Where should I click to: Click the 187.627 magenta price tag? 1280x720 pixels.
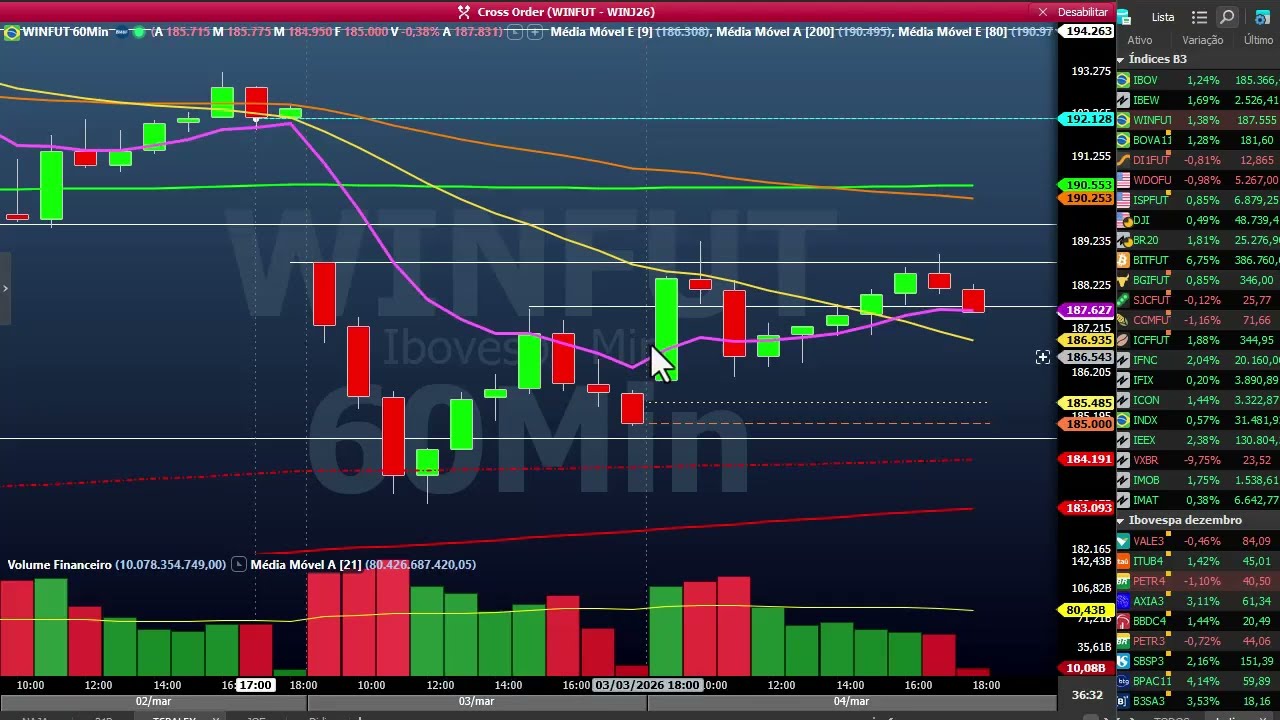tap(1087, 310)
